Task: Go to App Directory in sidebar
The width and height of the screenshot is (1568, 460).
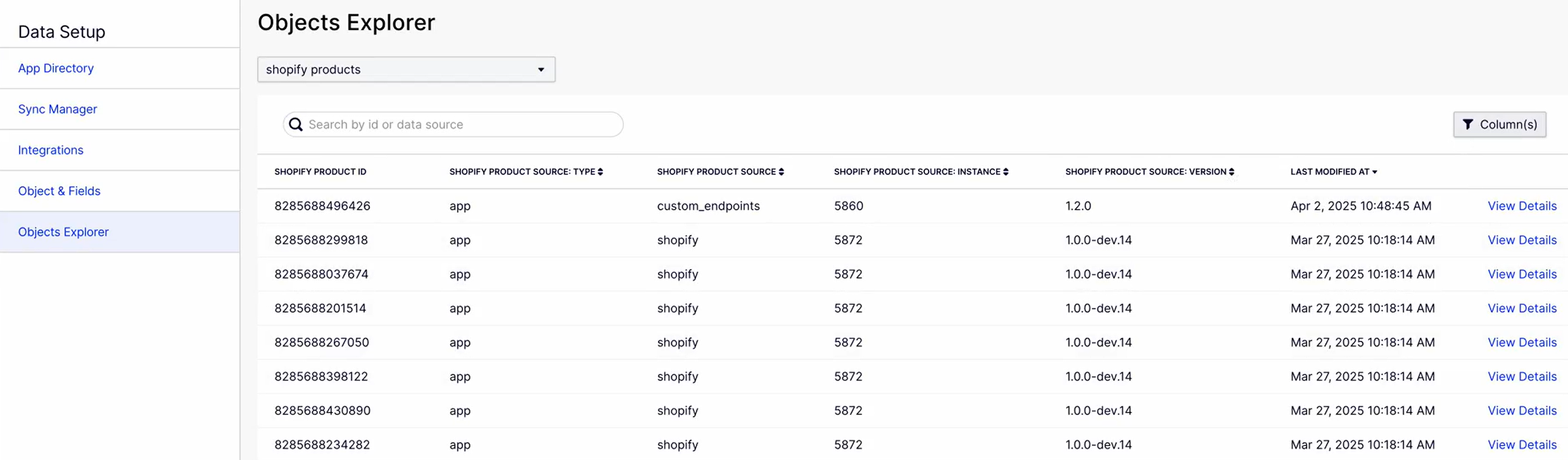Action: pos(56,68)
